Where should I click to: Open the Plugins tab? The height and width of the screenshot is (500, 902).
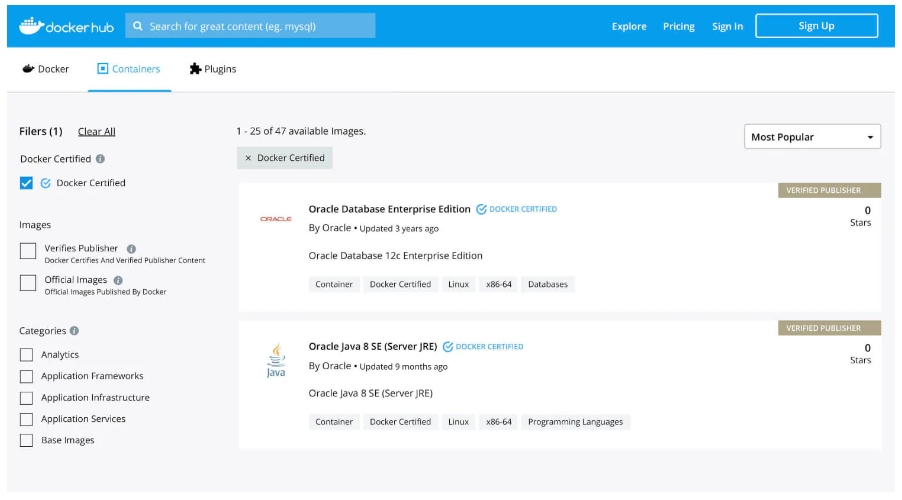tap(213, 69)
